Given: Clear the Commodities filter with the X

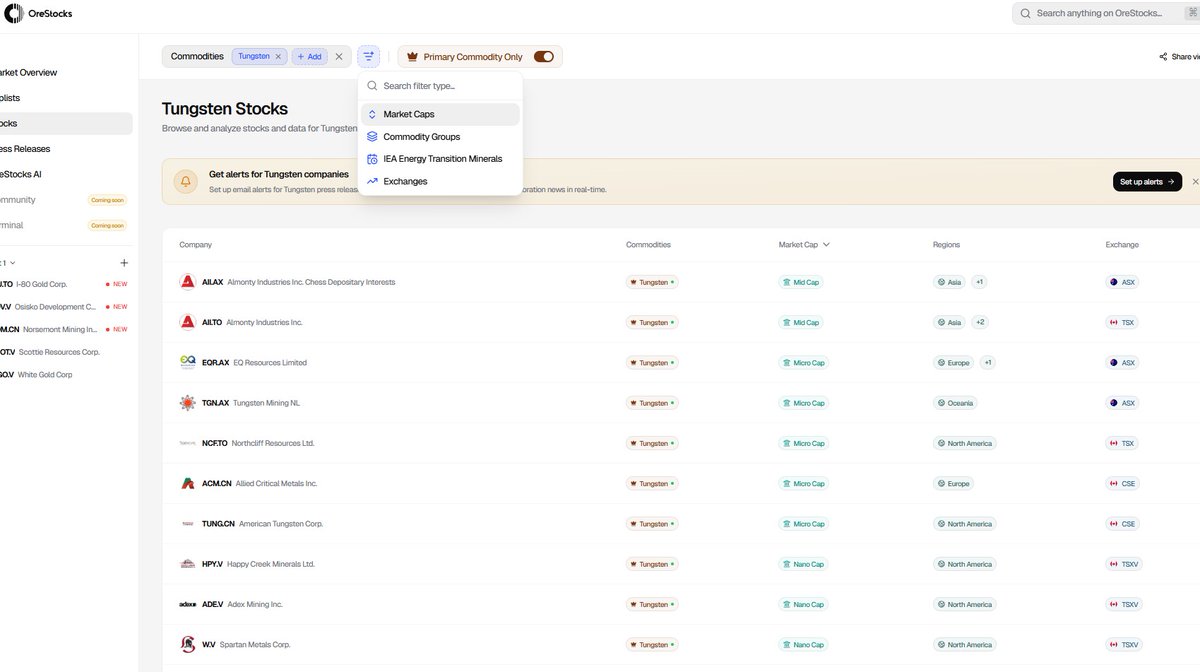Looking at the screenshot, I should click(339, 57).
